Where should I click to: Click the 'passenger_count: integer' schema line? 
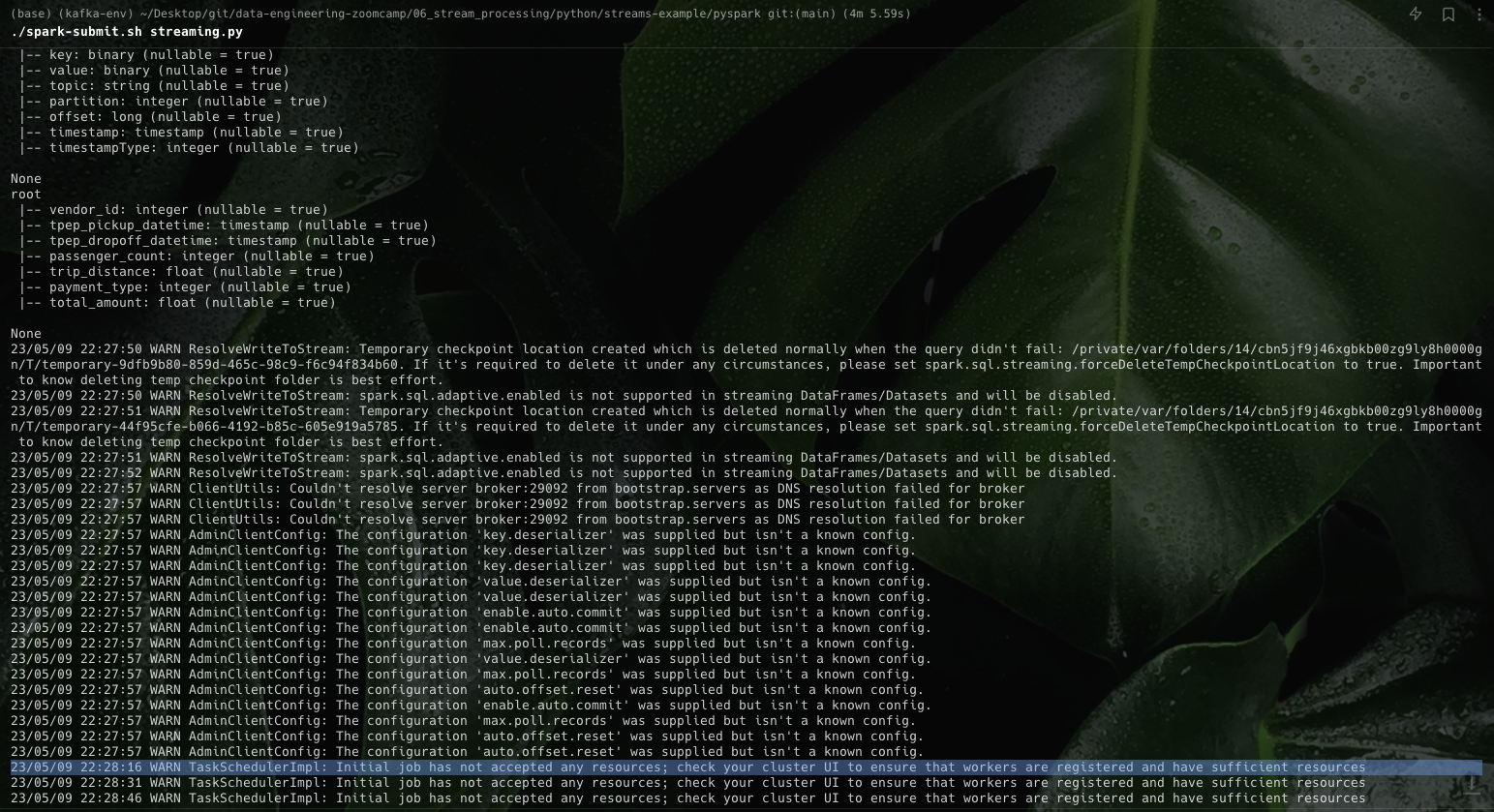197,256
